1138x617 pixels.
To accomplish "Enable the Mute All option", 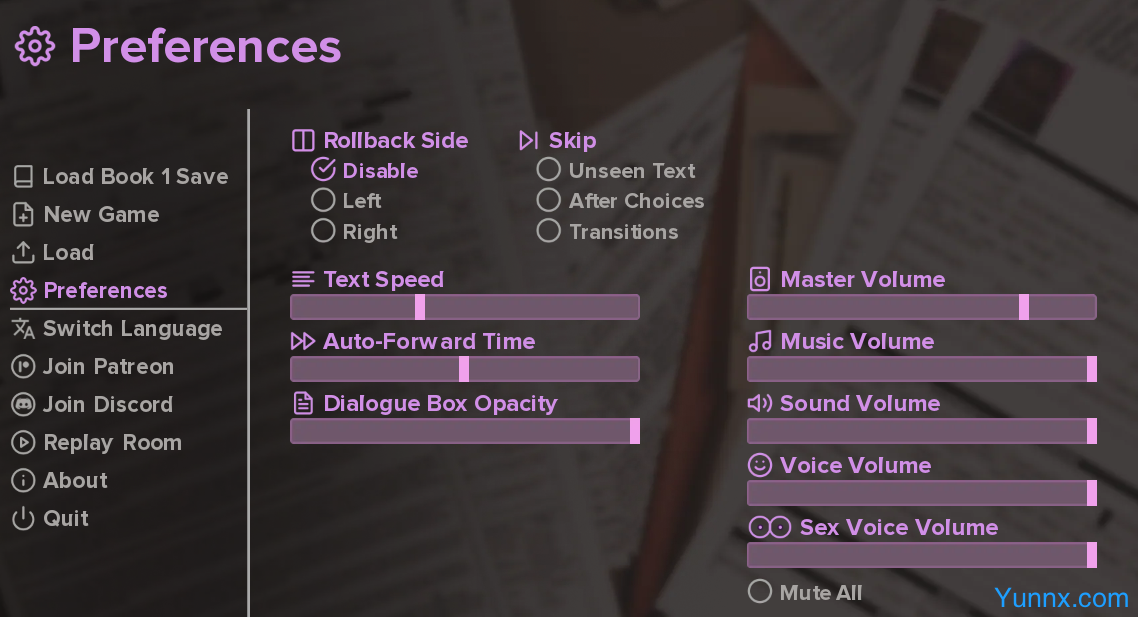I will (760, 592).
